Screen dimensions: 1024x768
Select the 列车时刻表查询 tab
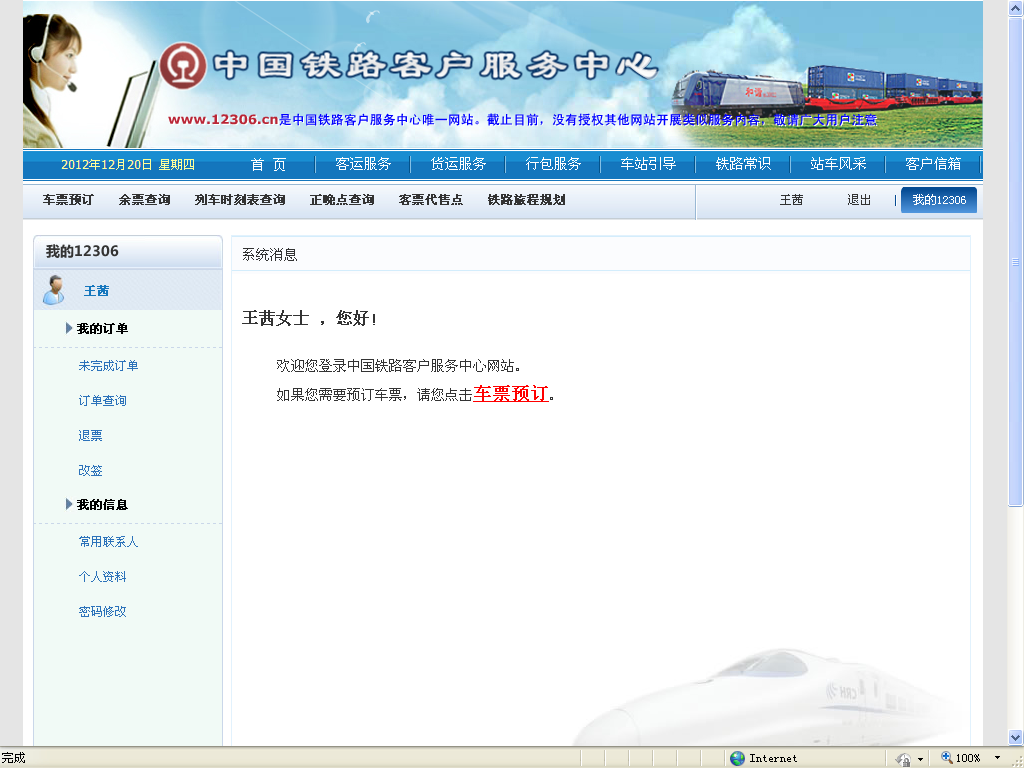[x=240, y=200]
